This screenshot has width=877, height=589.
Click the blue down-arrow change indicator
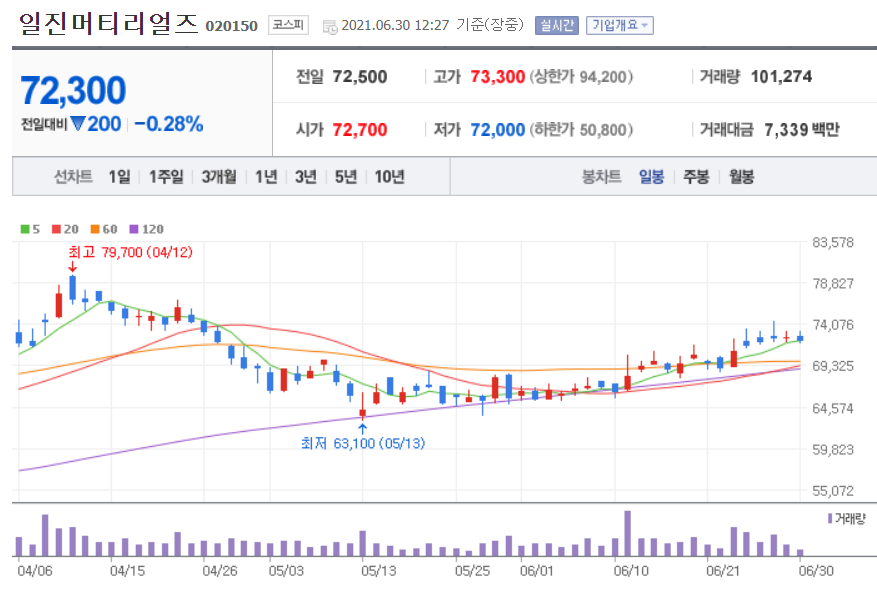[77, 123]
